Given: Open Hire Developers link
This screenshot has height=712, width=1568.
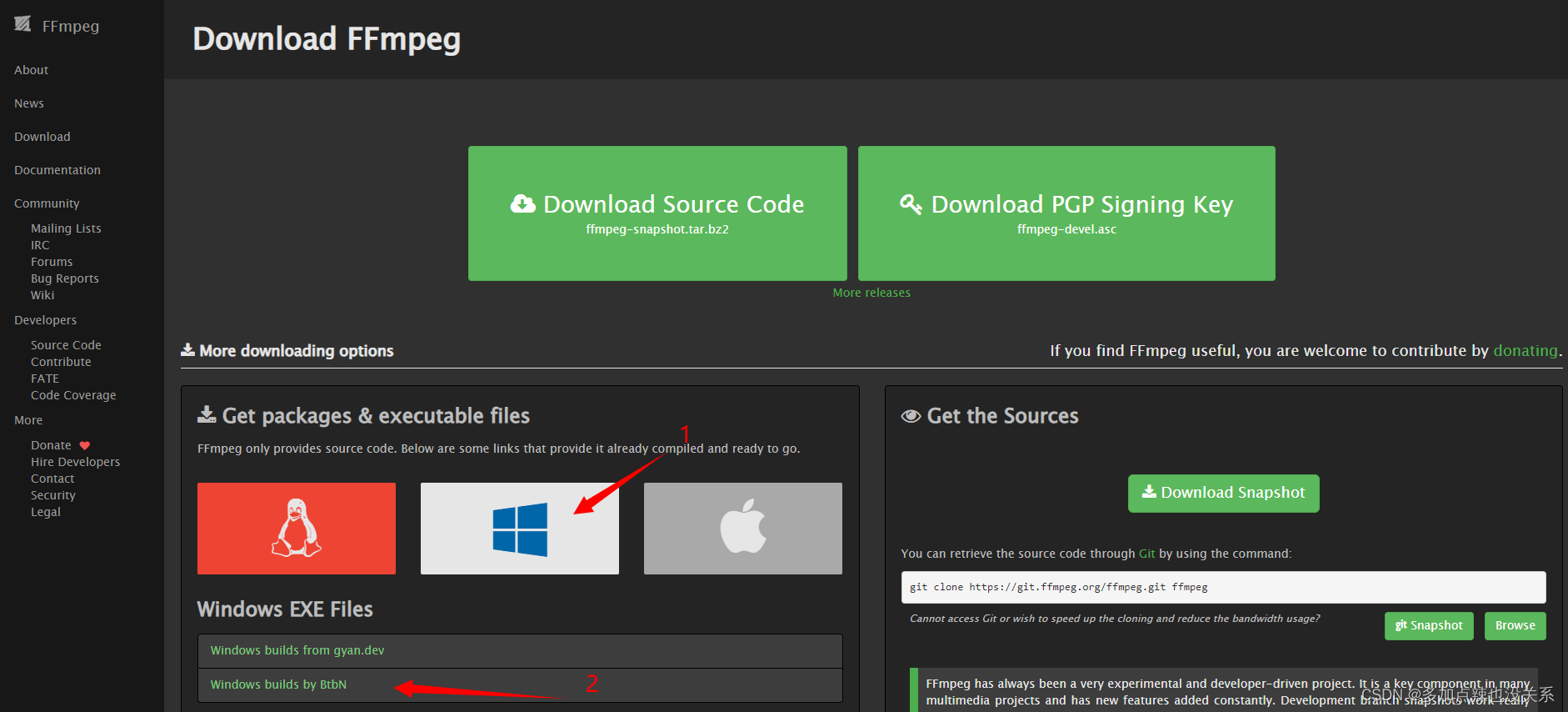Looking at the screenshot, I should 75,462.
